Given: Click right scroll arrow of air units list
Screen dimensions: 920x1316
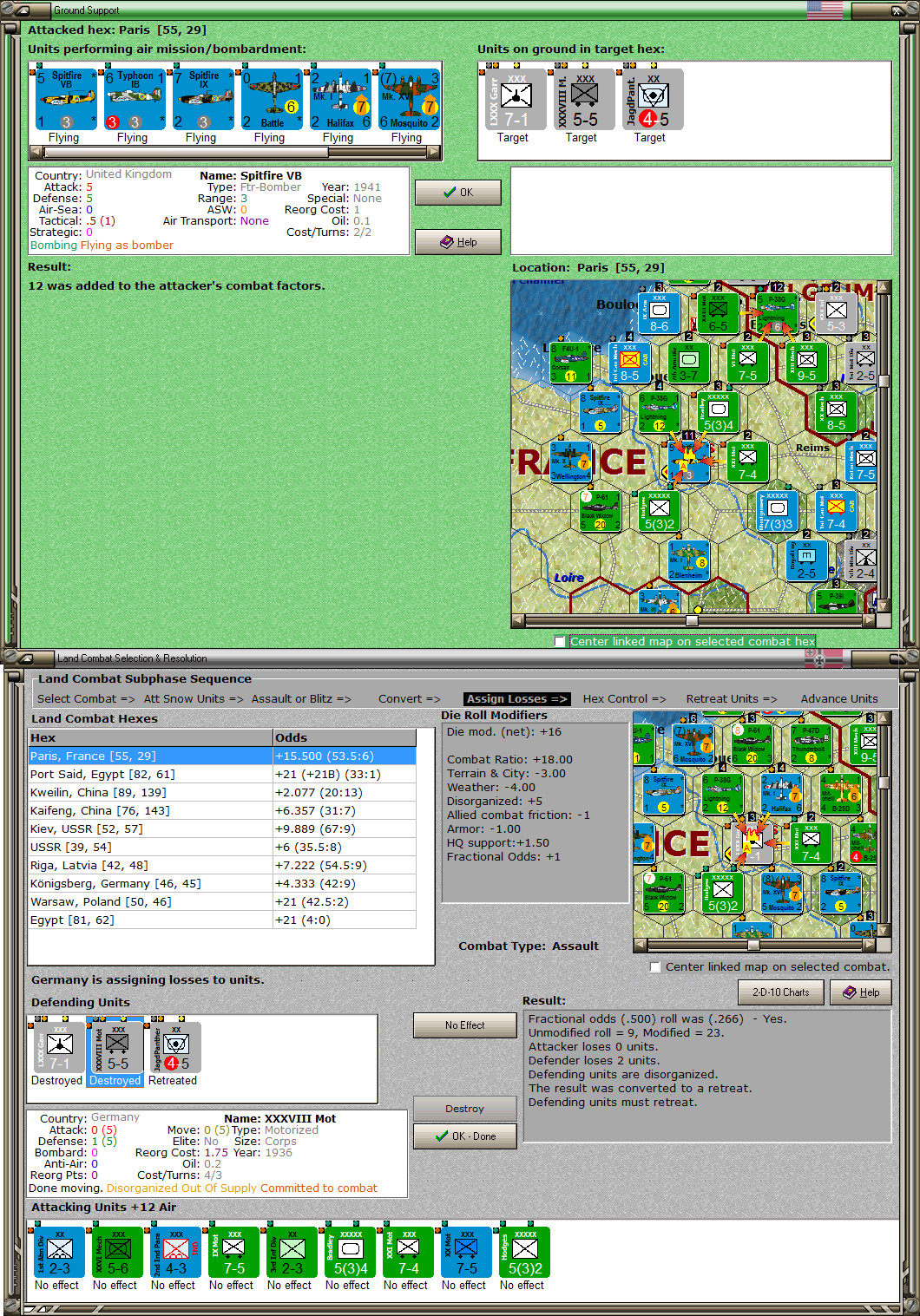Looking at the screenshot, I should [x=434, y=152].
